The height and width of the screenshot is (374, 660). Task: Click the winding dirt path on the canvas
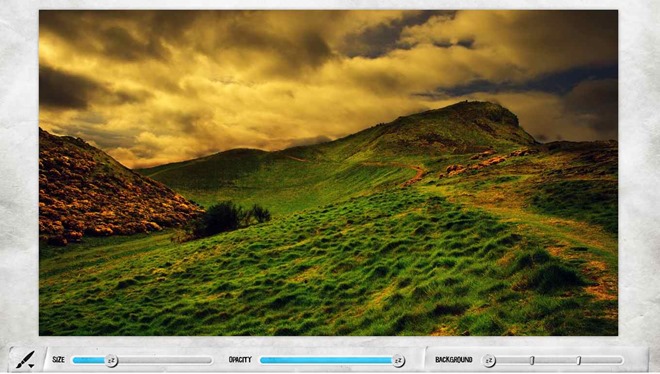415,175
